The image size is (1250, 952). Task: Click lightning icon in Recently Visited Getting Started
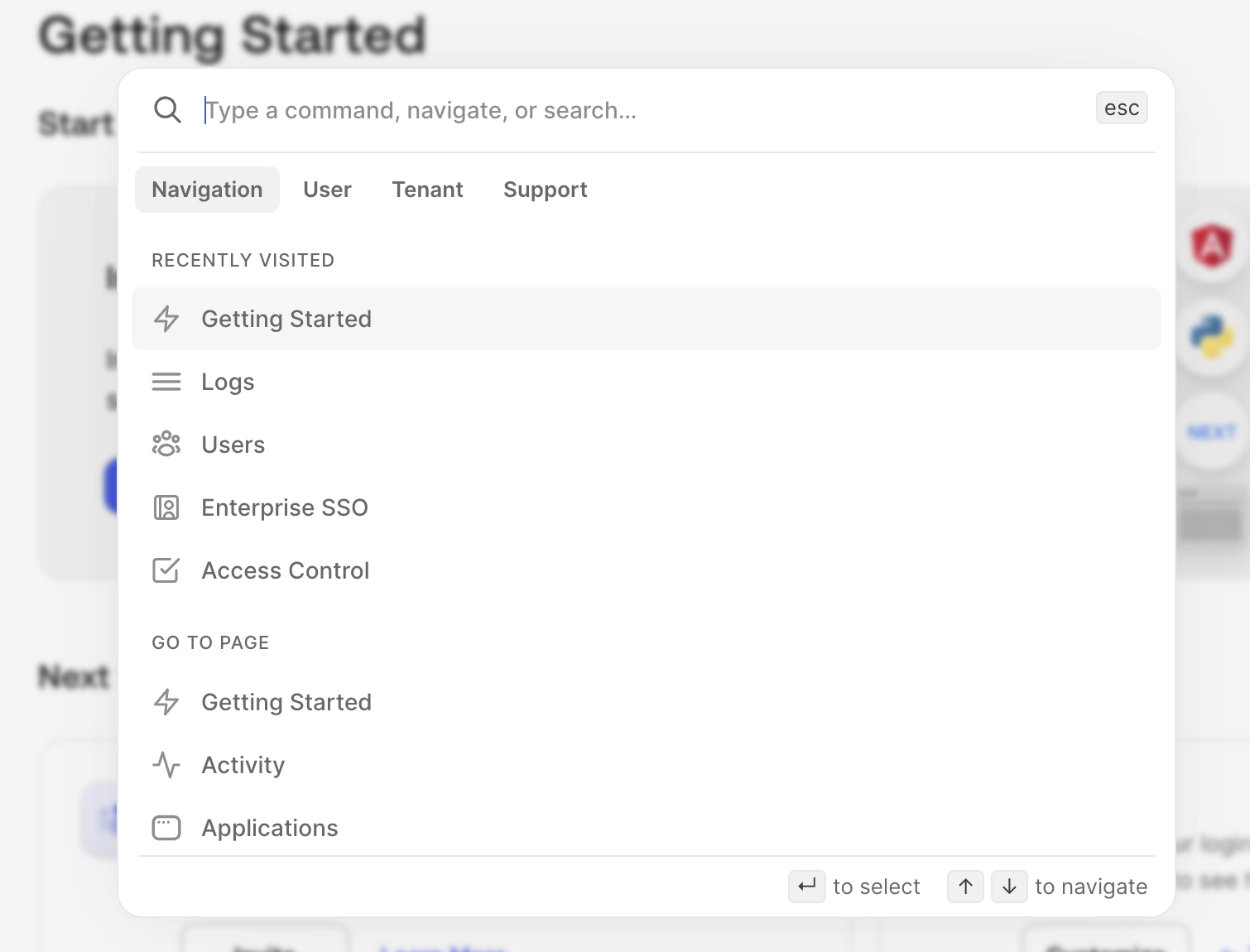pos(166,319)
